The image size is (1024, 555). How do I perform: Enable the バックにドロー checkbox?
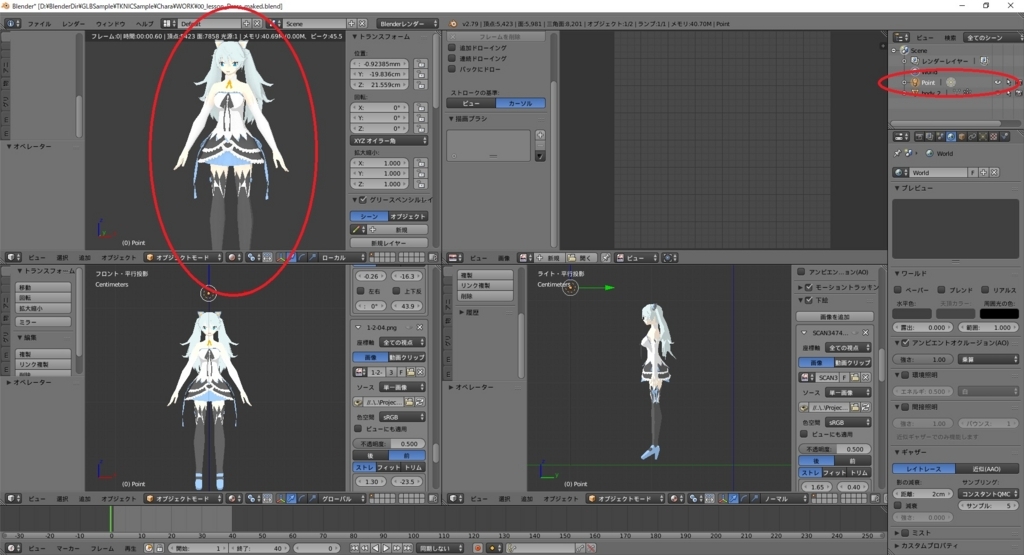click(451, 69)
